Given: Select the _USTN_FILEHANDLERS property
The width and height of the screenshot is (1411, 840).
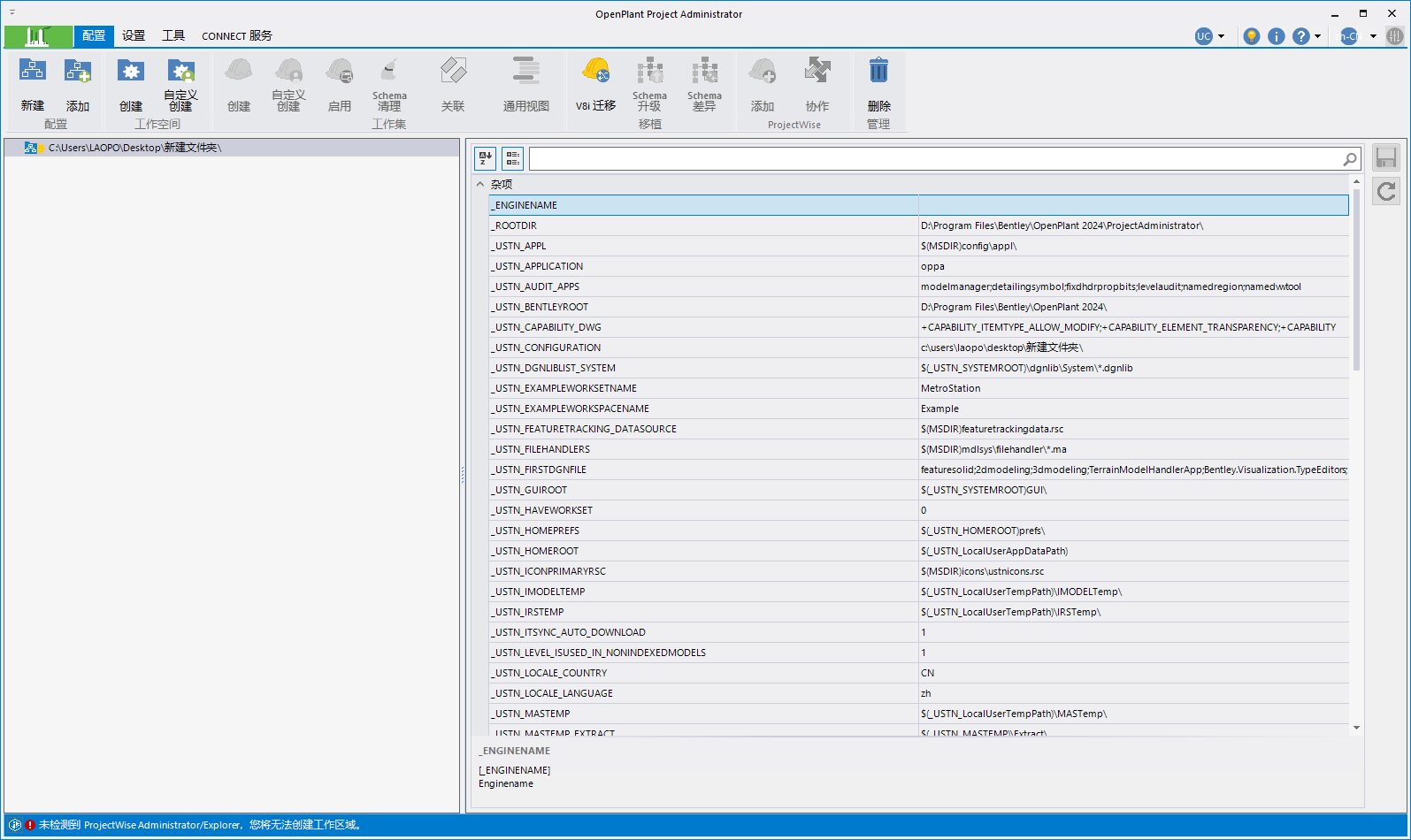Looking at the screenshot, I should [x=919, y=449].
